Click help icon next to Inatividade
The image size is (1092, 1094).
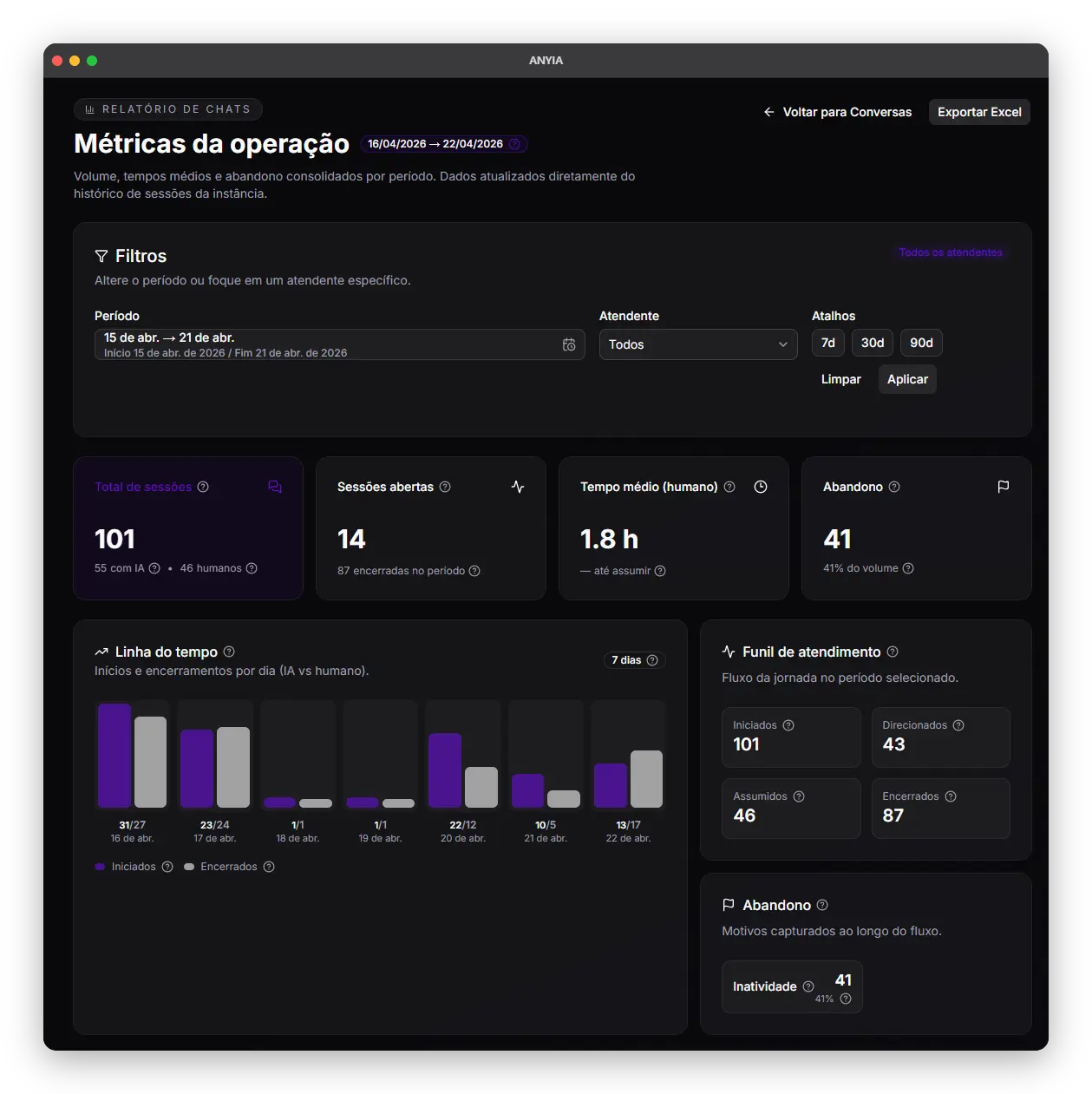(808, 986)
